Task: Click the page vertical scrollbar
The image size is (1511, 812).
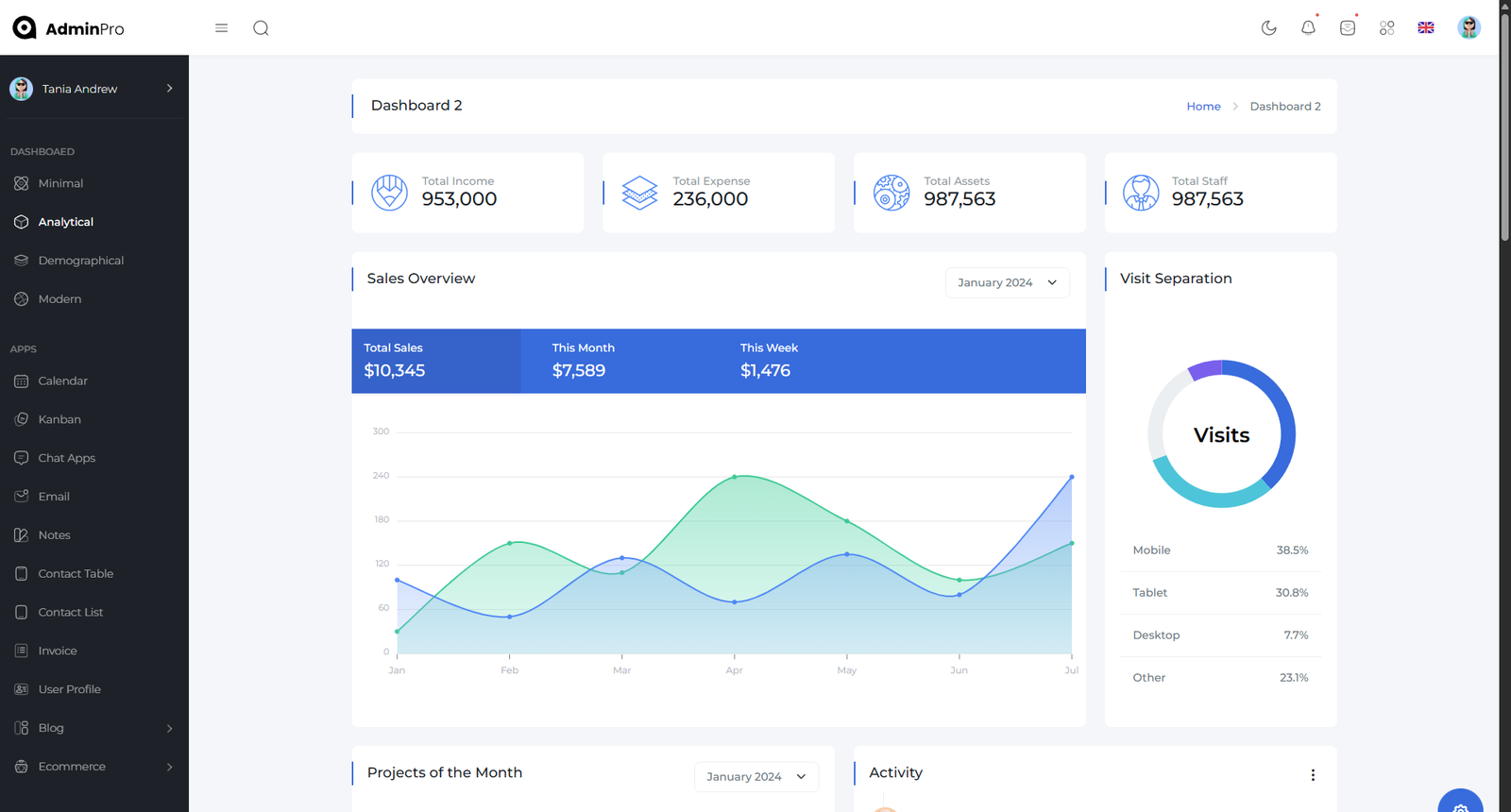Action: [x=1504, y=123]
